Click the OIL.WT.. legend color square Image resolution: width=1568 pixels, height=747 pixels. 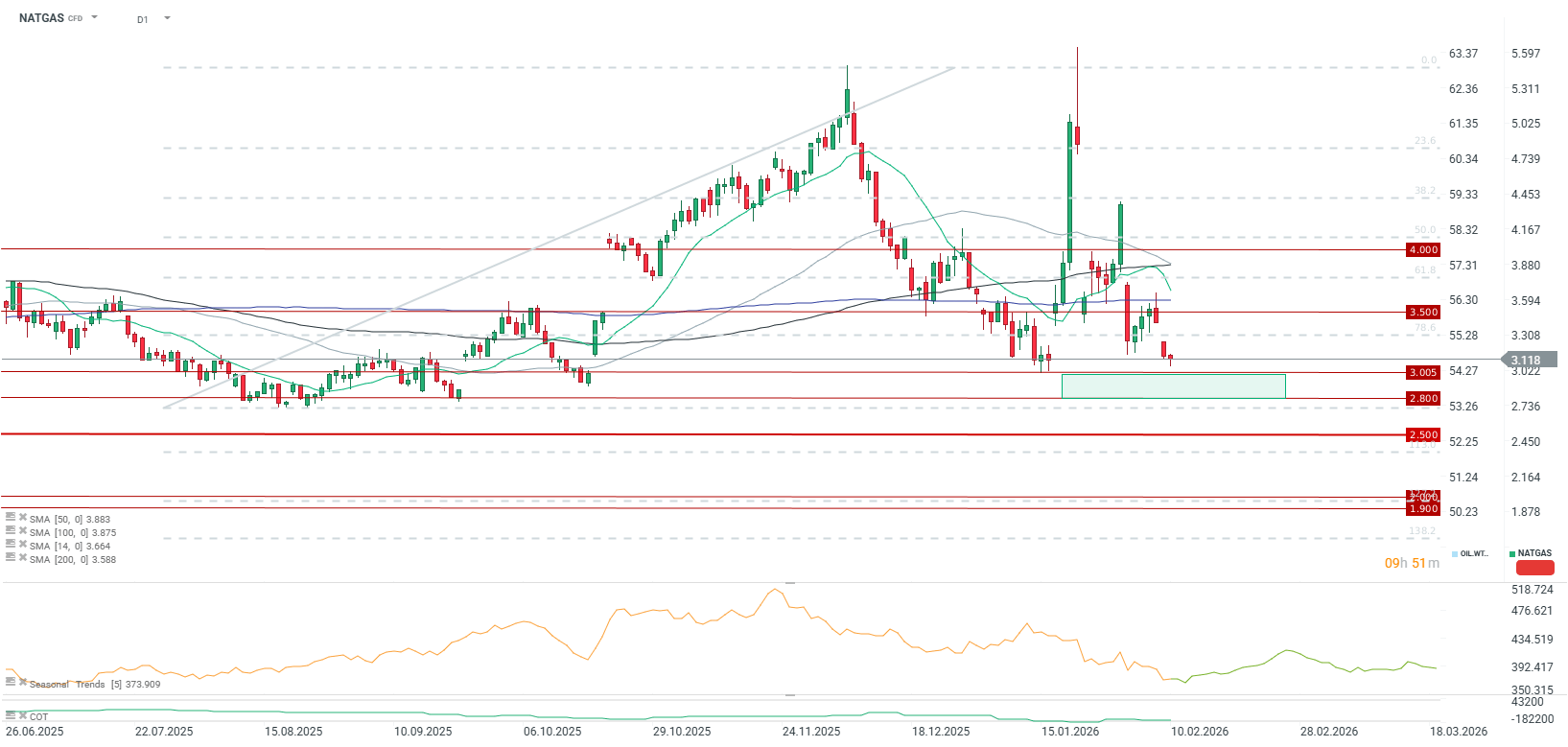pyautogui.click(x=1455, y=554)
